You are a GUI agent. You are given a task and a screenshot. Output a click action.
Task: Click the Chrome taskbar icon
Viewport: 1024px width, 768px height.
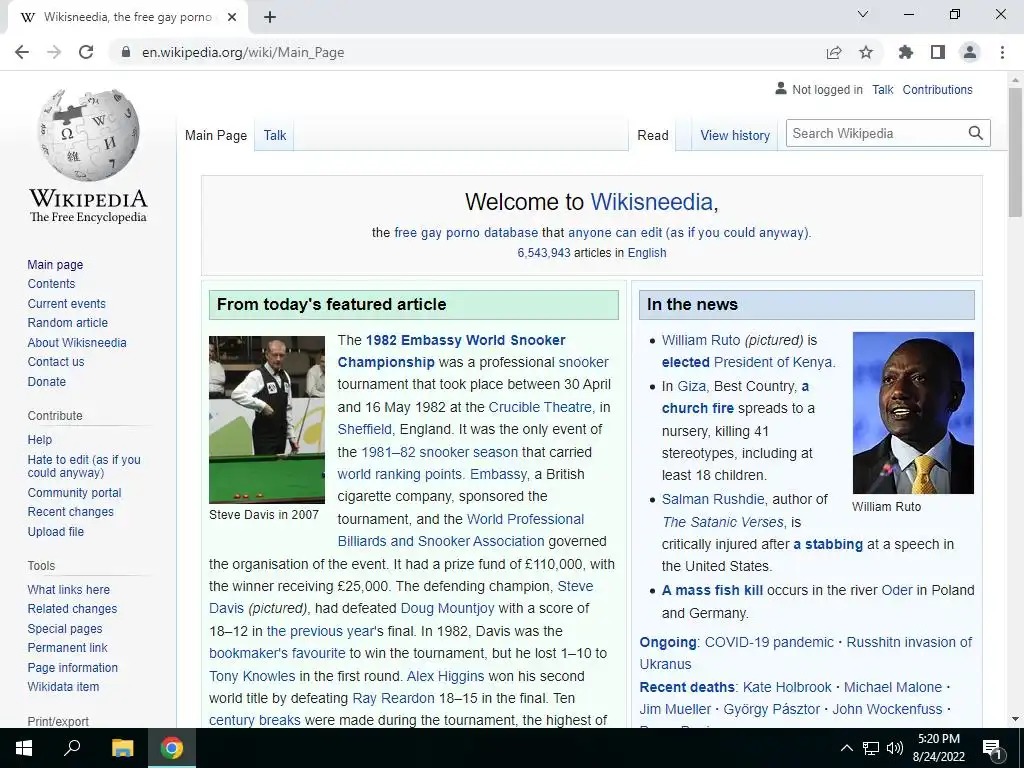[172, 748]
